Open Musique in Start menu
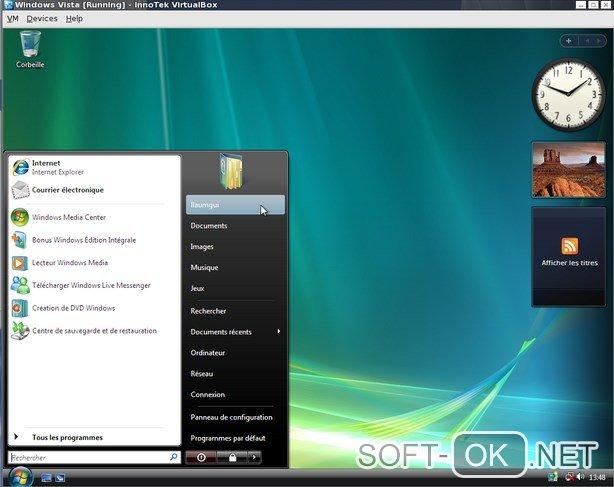The height and width of the screenshot is (487, 614). [204, 267]
